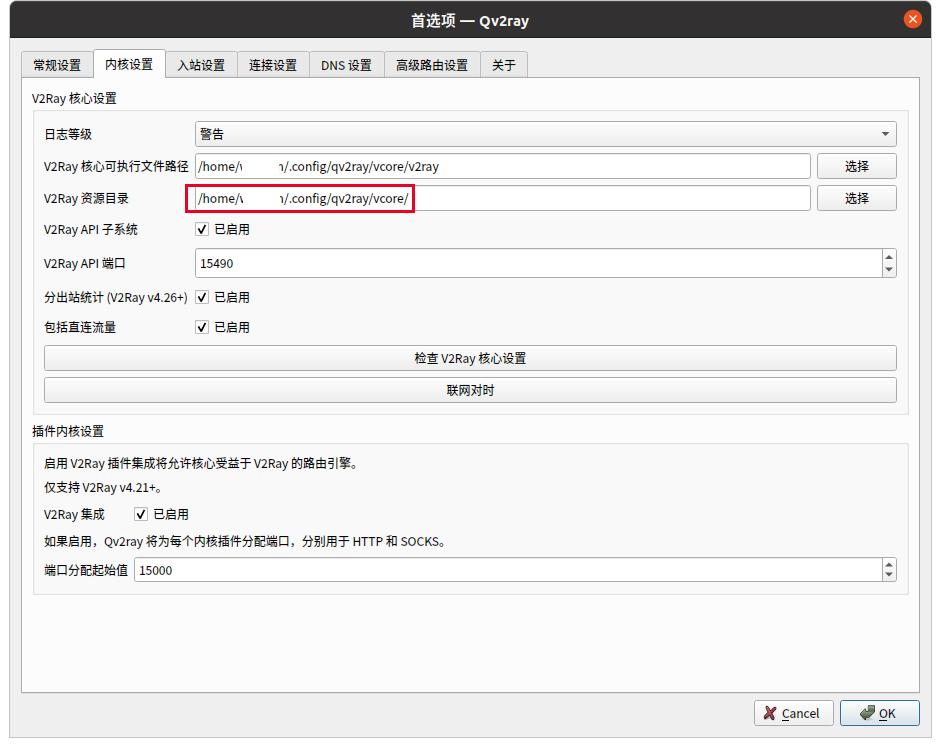The image size is (941, 747).
Task: 取消勾选分出站统计已启用
Action: click(202, 296)
